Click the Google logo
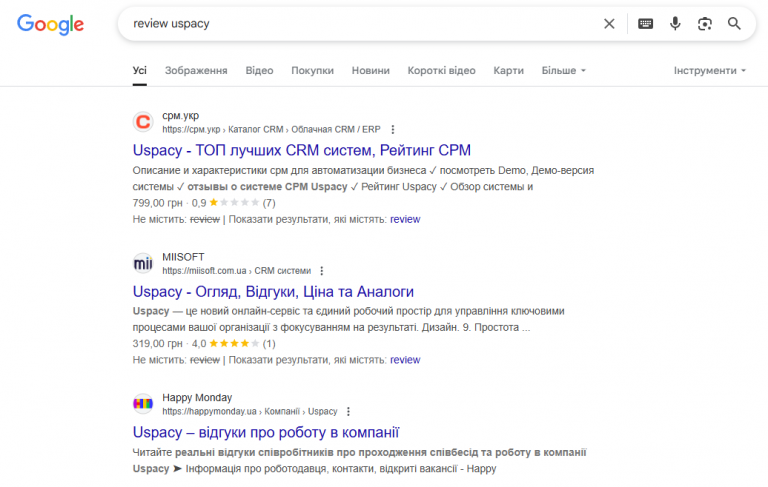 (x=50, y=24)
